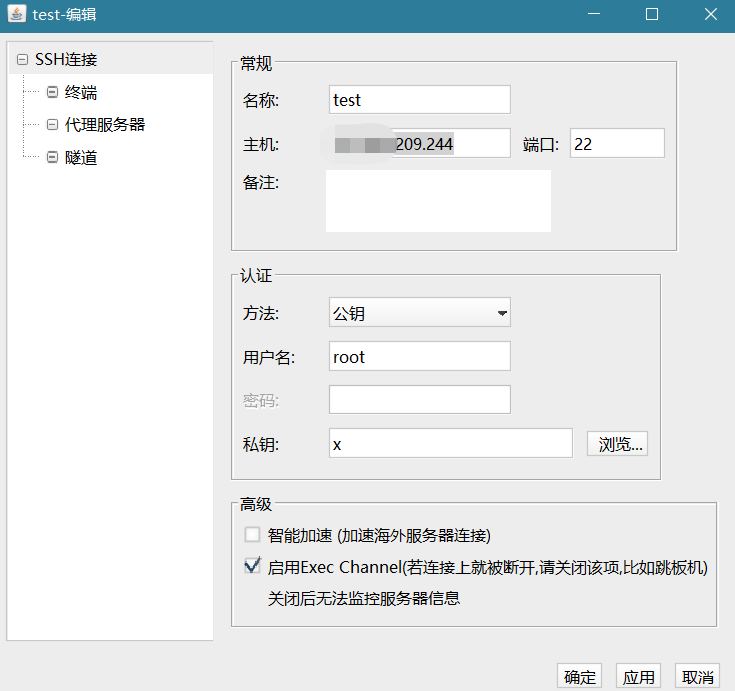The height and width of the screenshot is (691, 735).
Task: Click the 终端 node's tree icon
Action: [x=52, y=92]
